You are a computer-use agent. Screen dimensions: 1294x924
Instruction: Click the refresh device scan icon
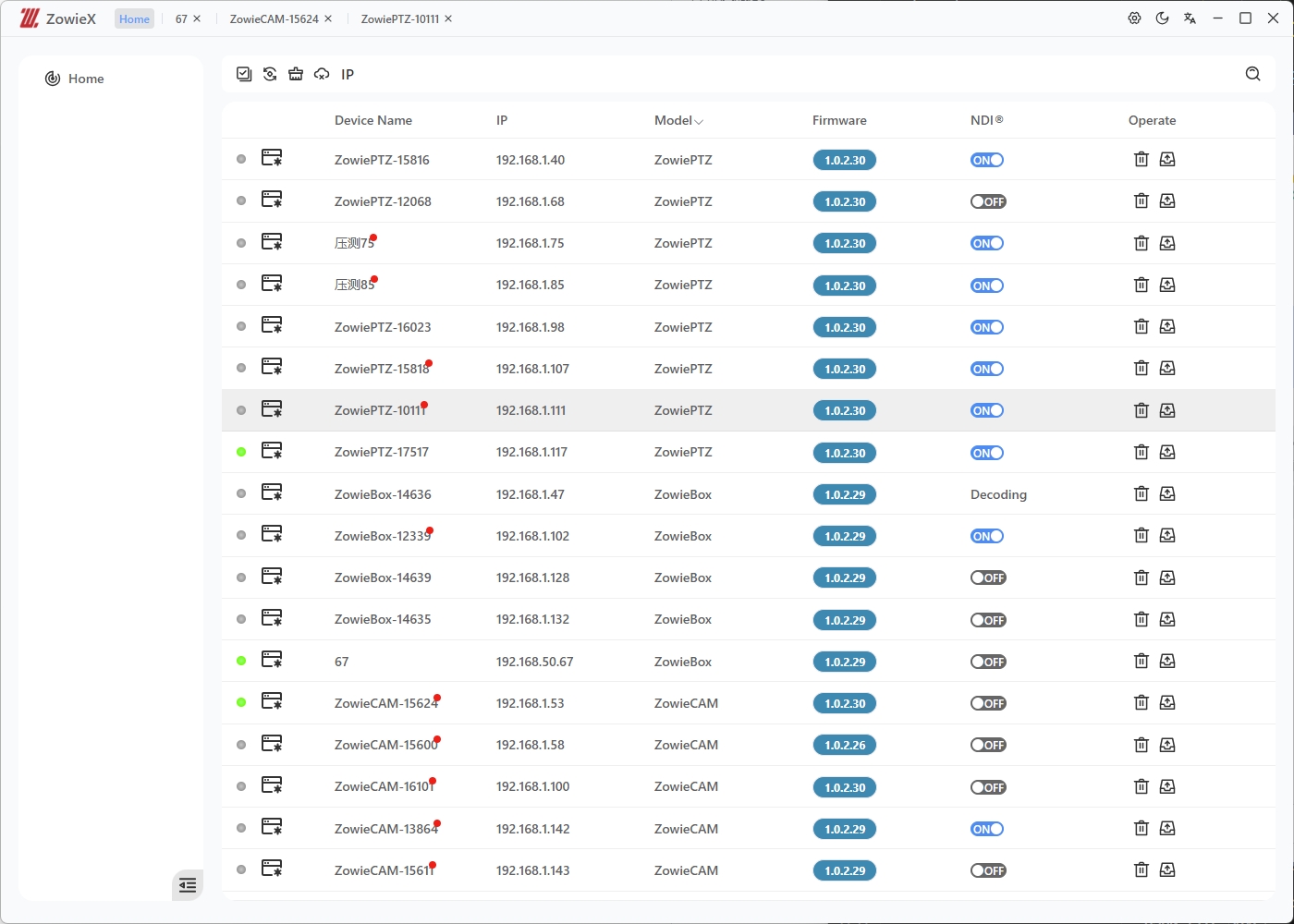point(270,74)
